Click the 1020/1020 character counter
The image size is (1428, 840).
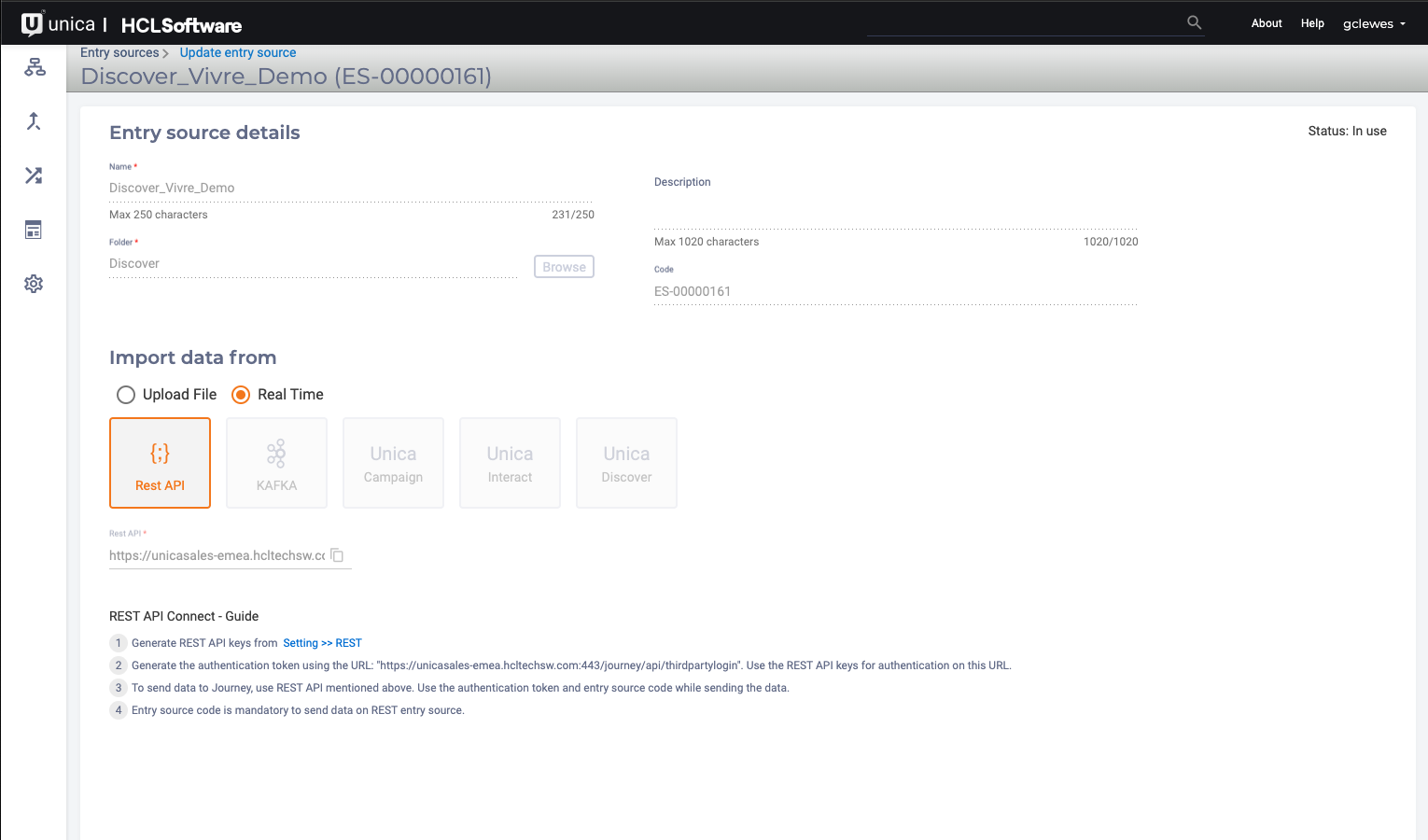(x=1111, y=242)
